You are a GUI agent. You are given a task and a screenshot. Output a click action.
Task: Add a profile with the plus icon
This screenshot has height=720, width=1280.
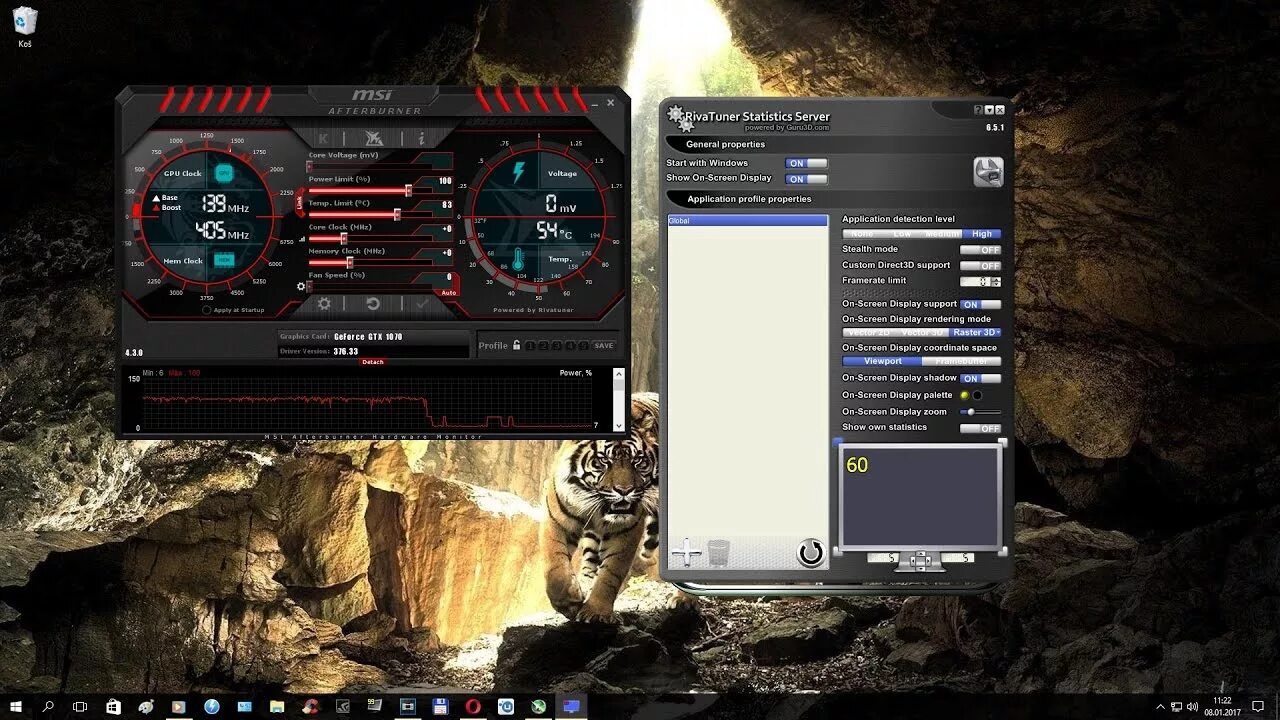tap(686, 551)
